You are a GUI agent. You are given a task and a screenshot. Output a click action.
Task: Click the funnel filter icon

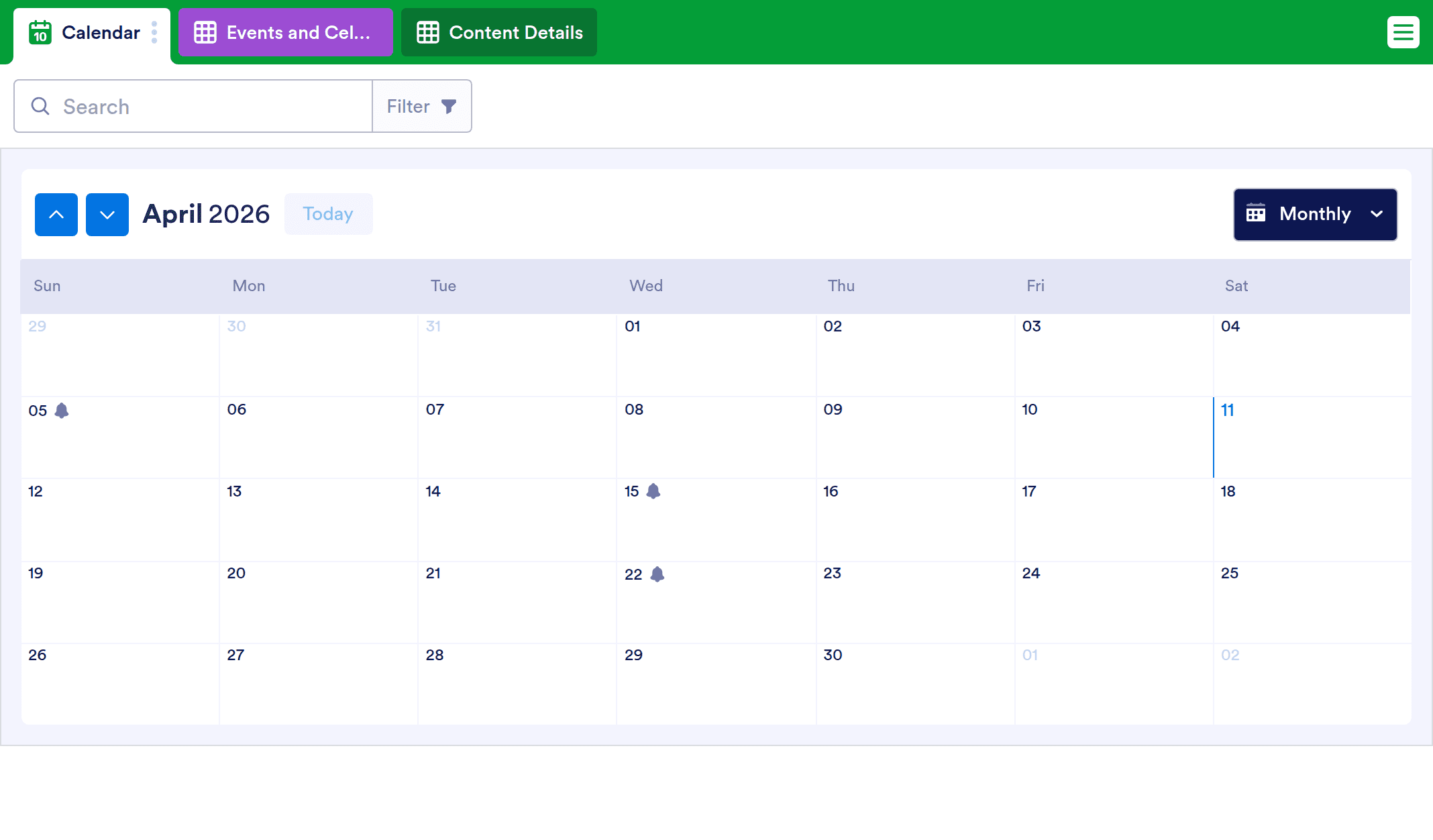pos(449,107)
